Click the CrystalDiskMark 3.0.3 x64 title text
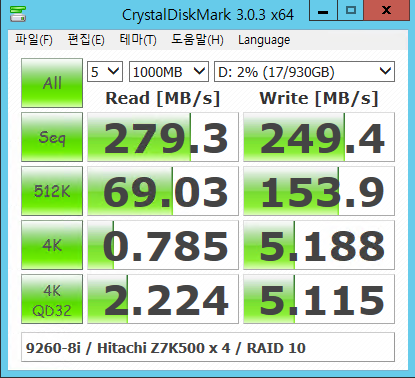This screenshot has height=378, width=415. point(208,15)
